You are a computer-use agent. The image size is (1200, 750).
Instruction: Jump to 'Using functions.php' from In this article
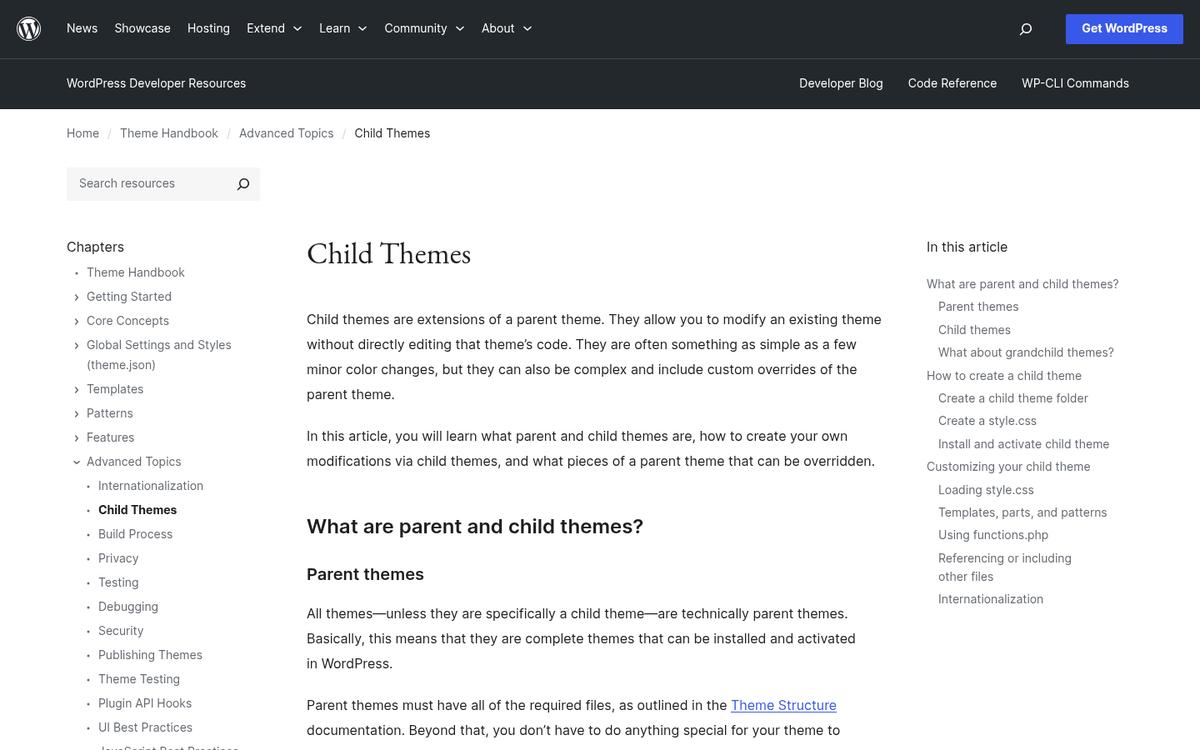(x=992, y=535)
